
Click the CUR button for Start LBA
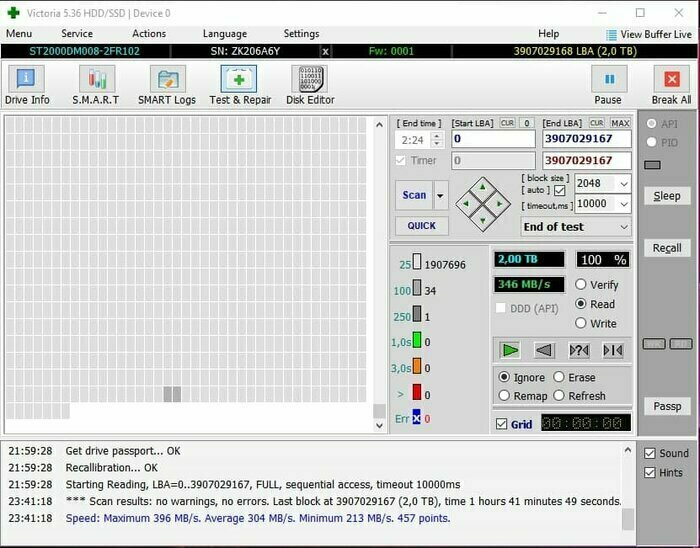pos(507,123)
